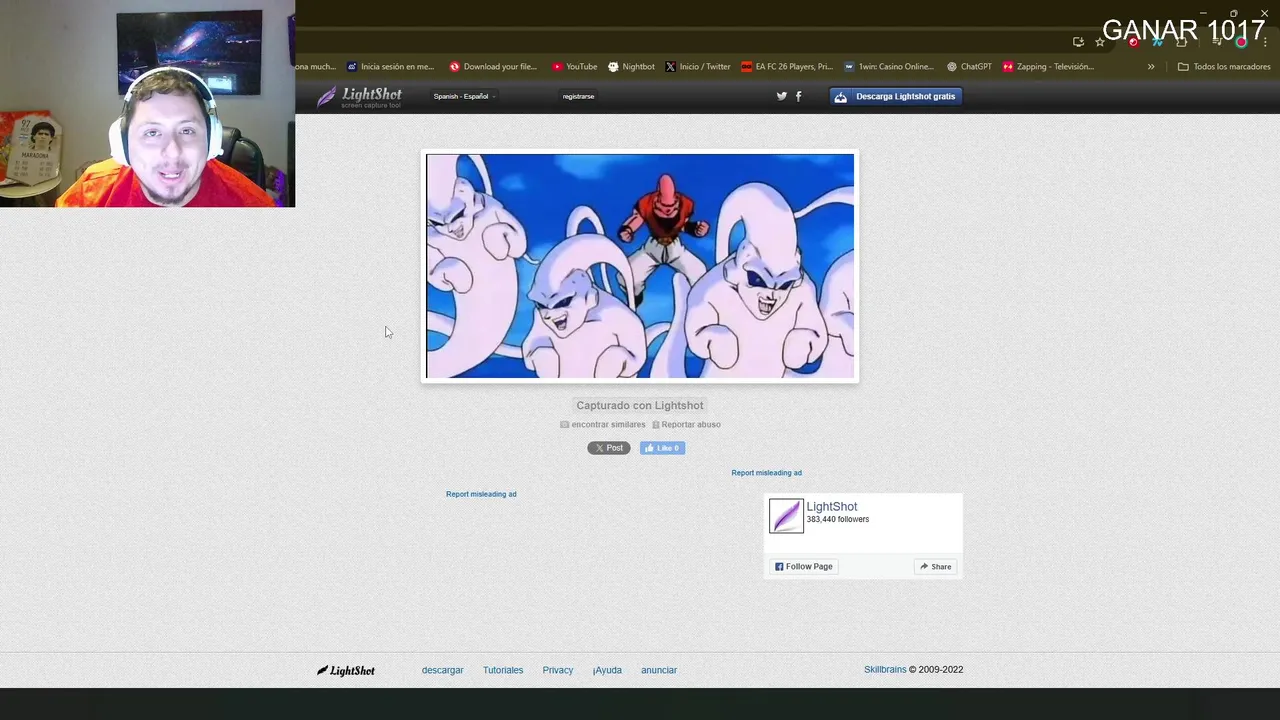Expand the hidden bookmarks chevron
Viewport: 1280px width, 720px height.
point(1151,67)
